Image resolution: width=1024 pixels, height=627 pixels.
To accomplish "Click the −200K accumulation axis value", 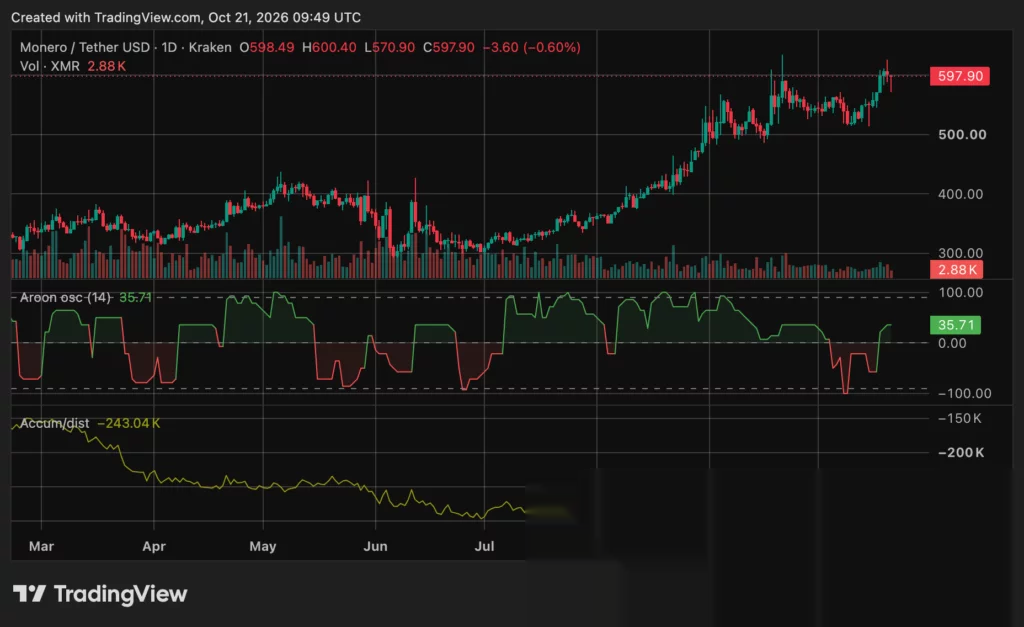I will 961,453.
